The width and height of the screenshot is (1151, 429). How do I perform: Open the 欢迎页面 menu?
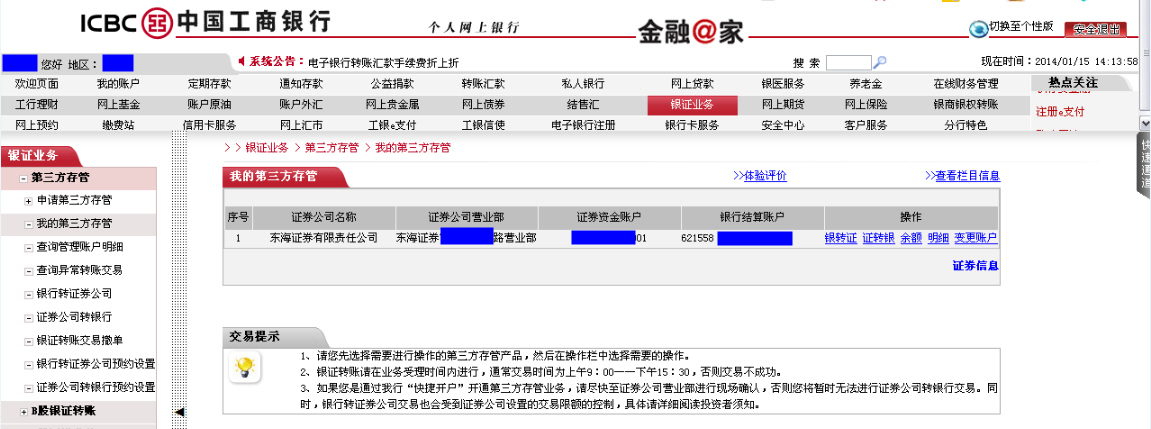point(37,84)
